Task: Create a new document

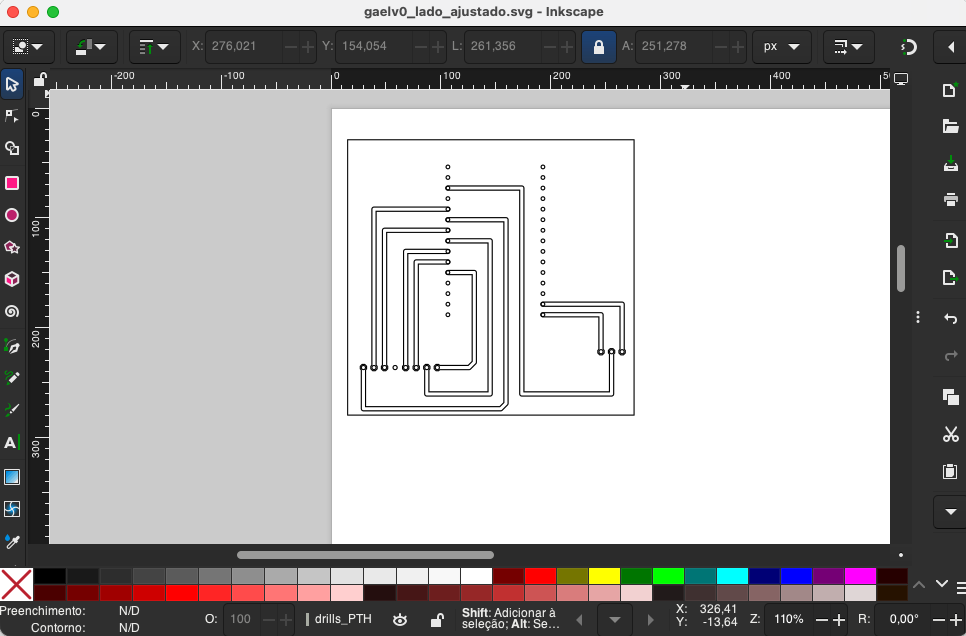Action: [950, 90]
